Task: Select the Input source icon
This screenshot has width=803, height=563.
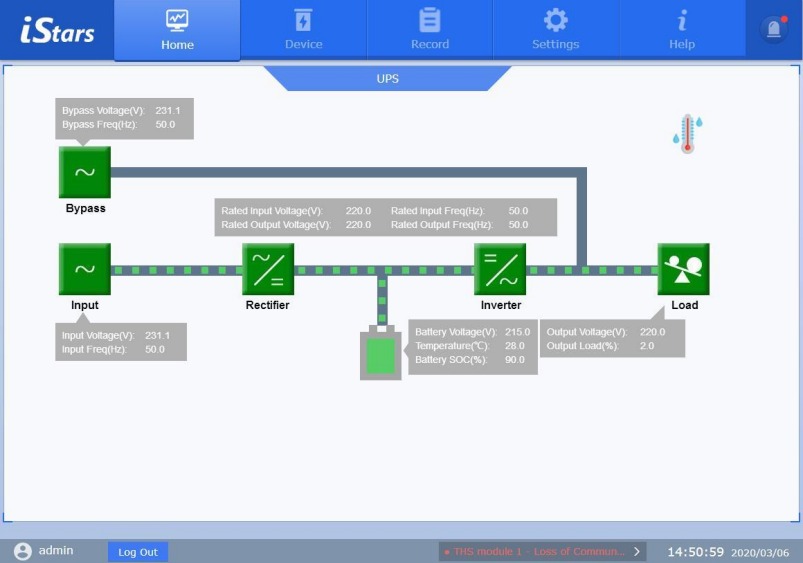Action: 85,269
